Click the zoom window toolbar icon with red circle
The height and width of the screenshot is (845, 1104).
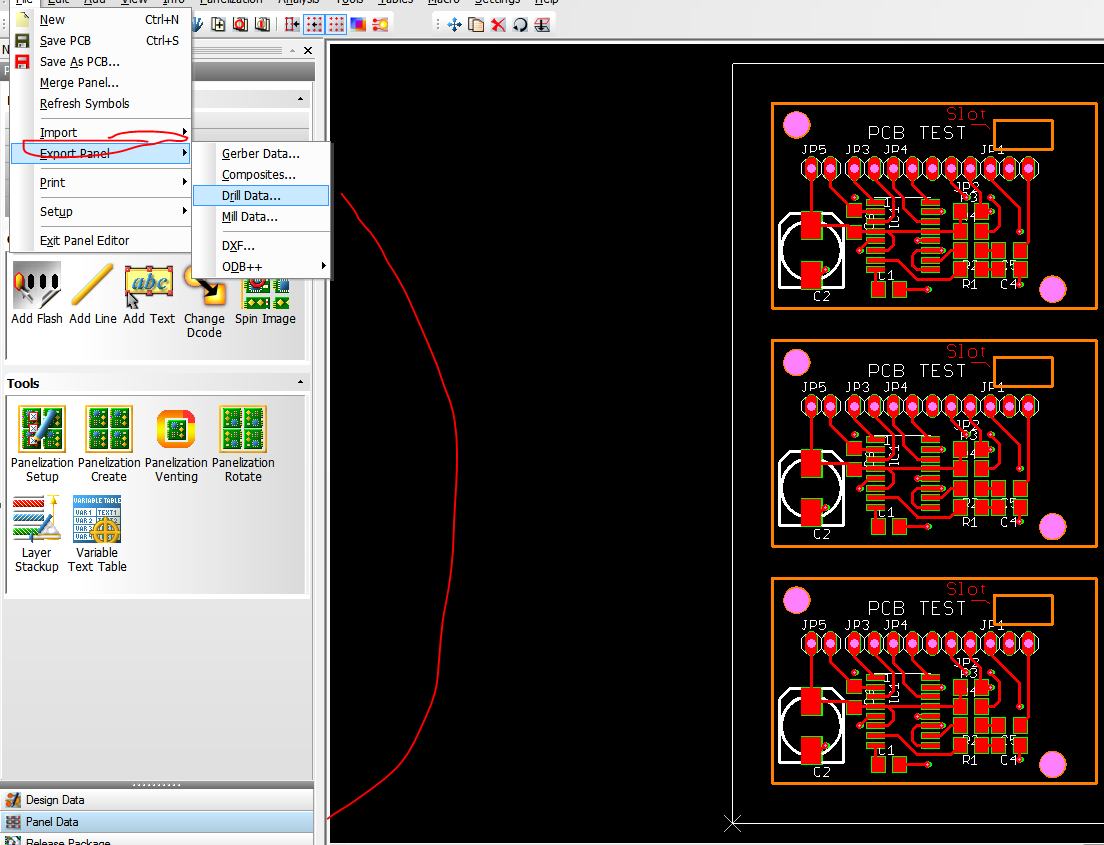(240, 25)
